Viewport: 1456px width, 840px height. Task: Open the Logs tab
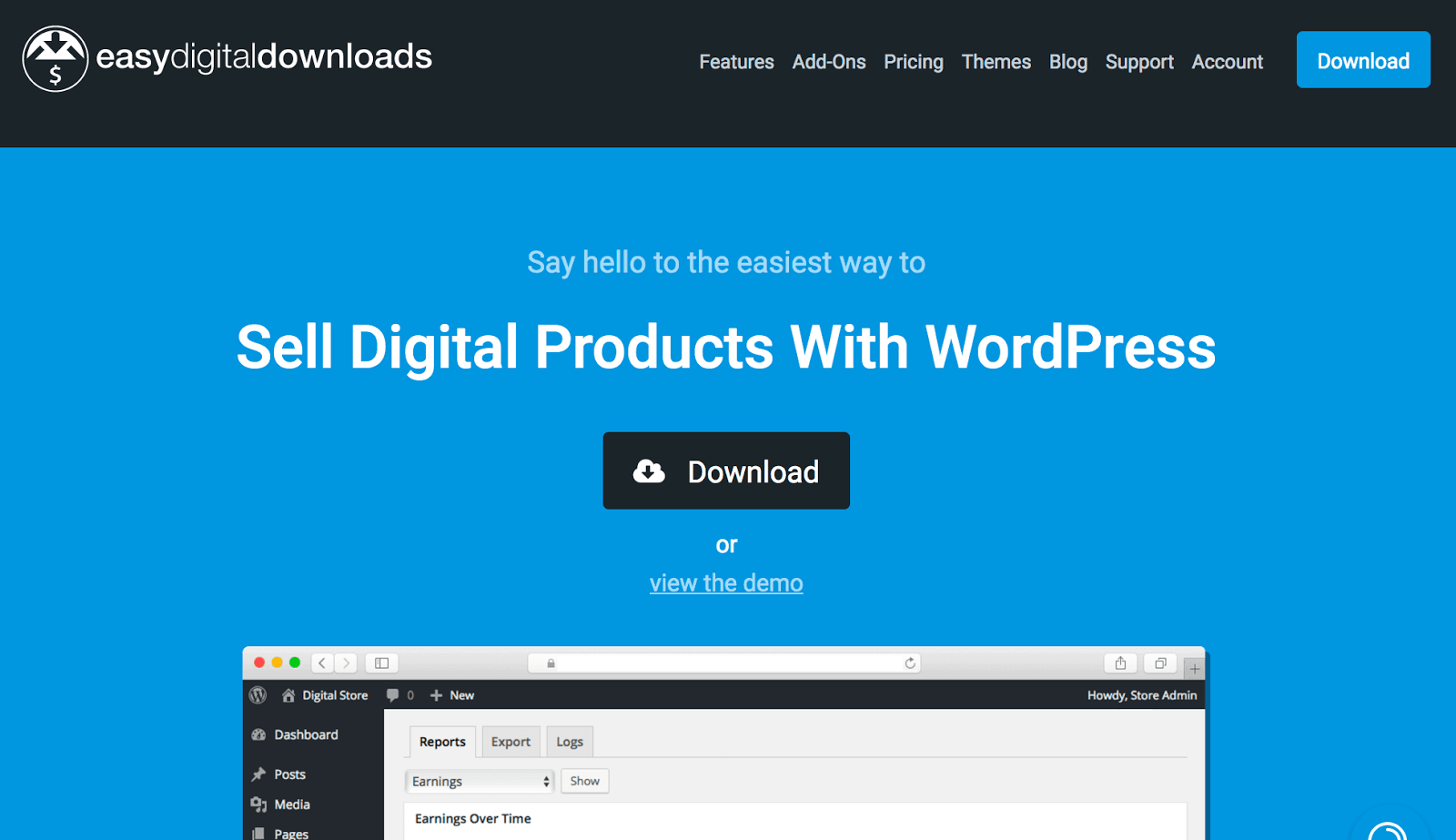tap(569, 741)
